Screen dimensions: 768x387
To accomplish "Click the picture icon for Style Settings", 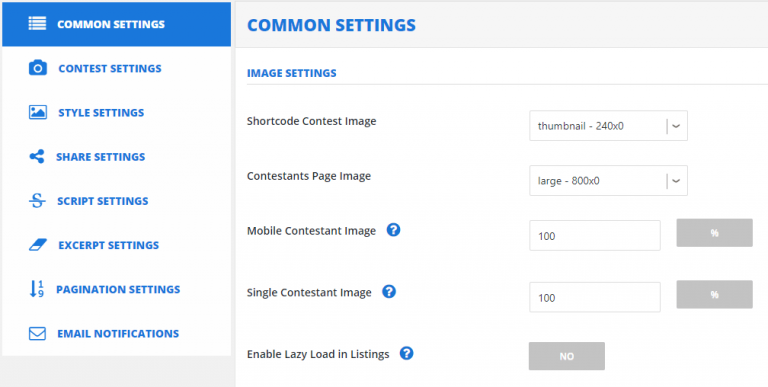I will pyautogui.click(x=38, y=112).
